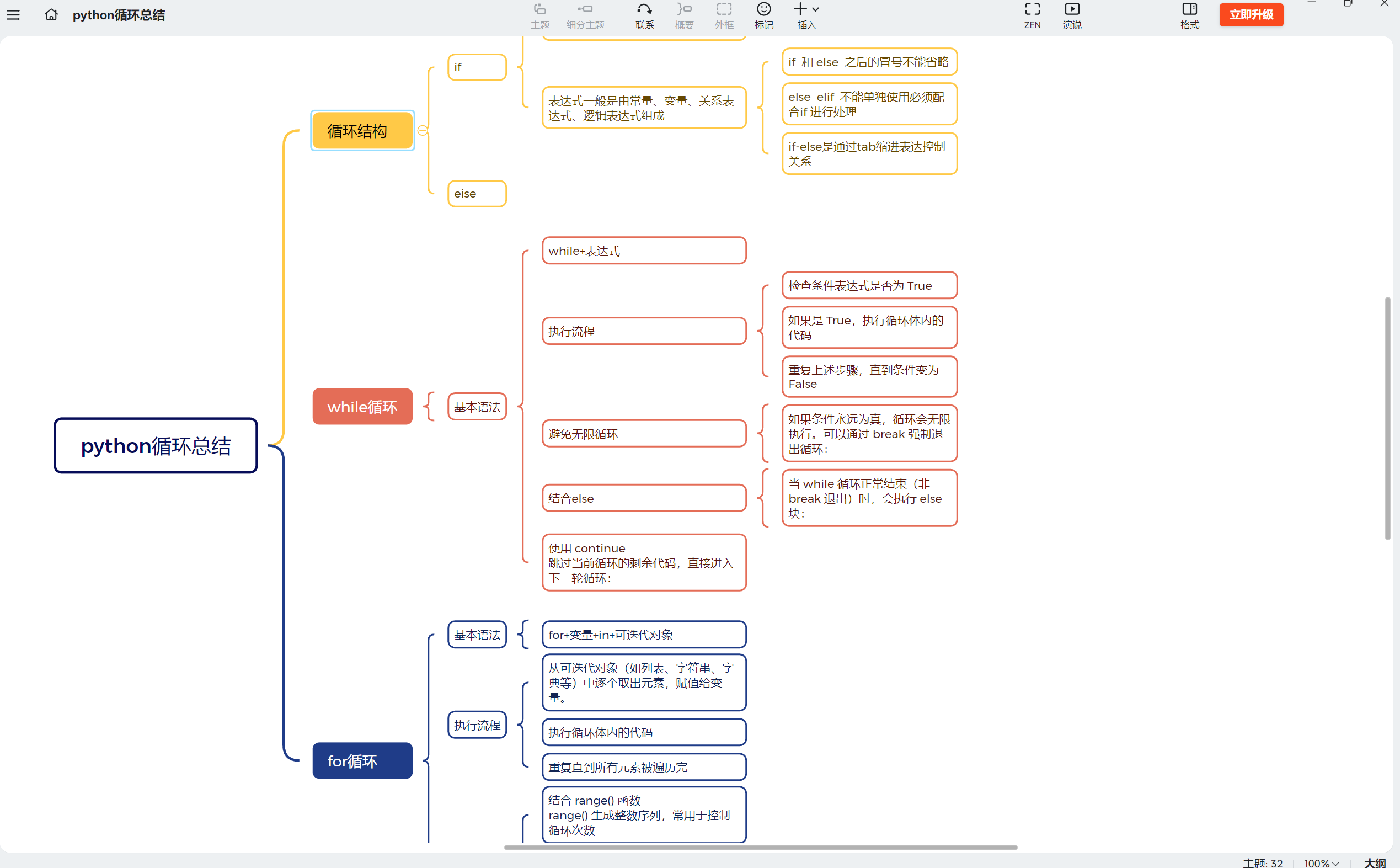Image resolution: width=1400 pixels, height=868 pixels.
Task: Insert a subtopic (细分主题)
Action: coord(585,15)
